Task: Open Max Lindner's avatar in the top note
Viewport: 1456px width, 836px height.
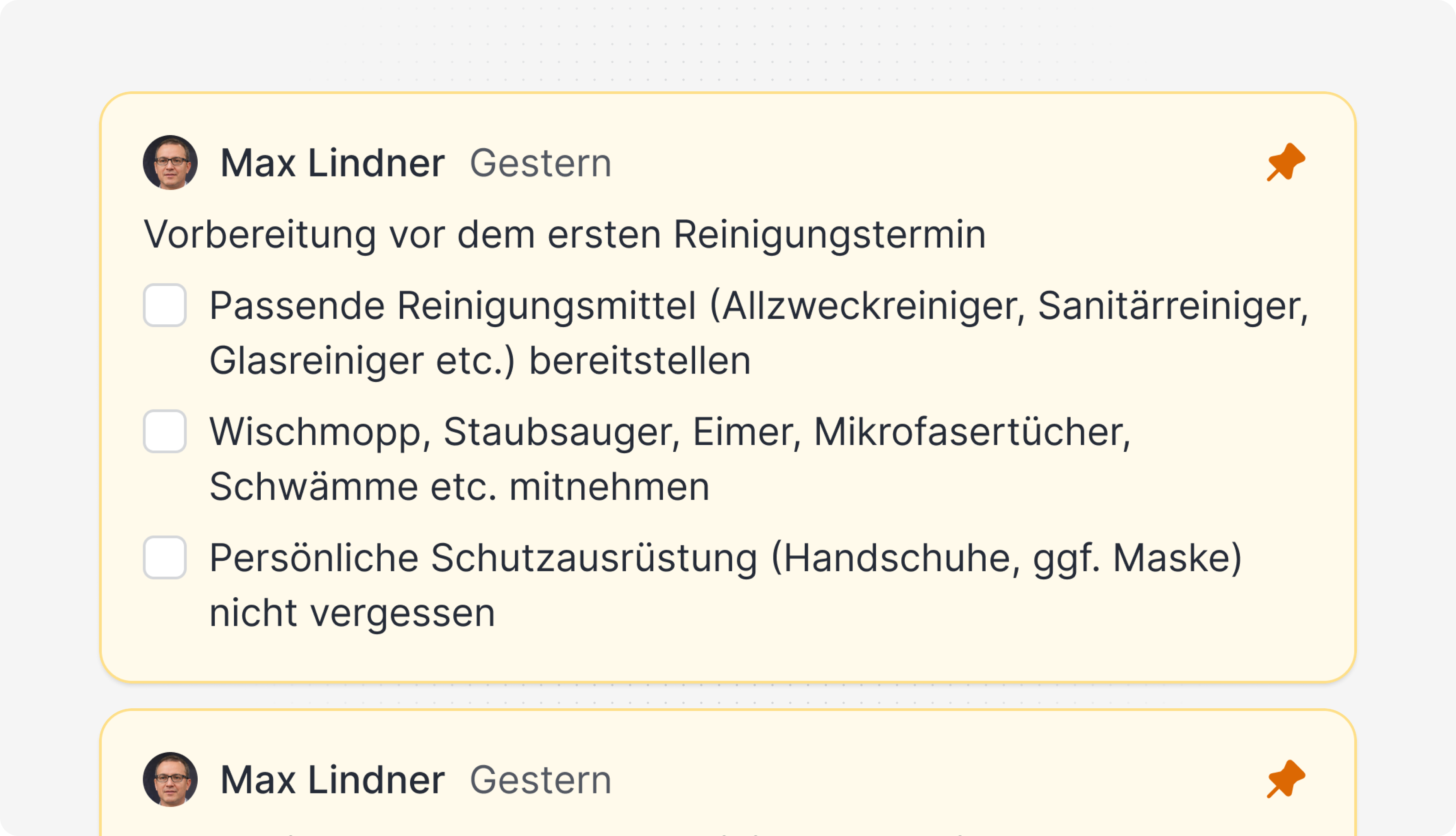Action: click(x=170, y=163)
